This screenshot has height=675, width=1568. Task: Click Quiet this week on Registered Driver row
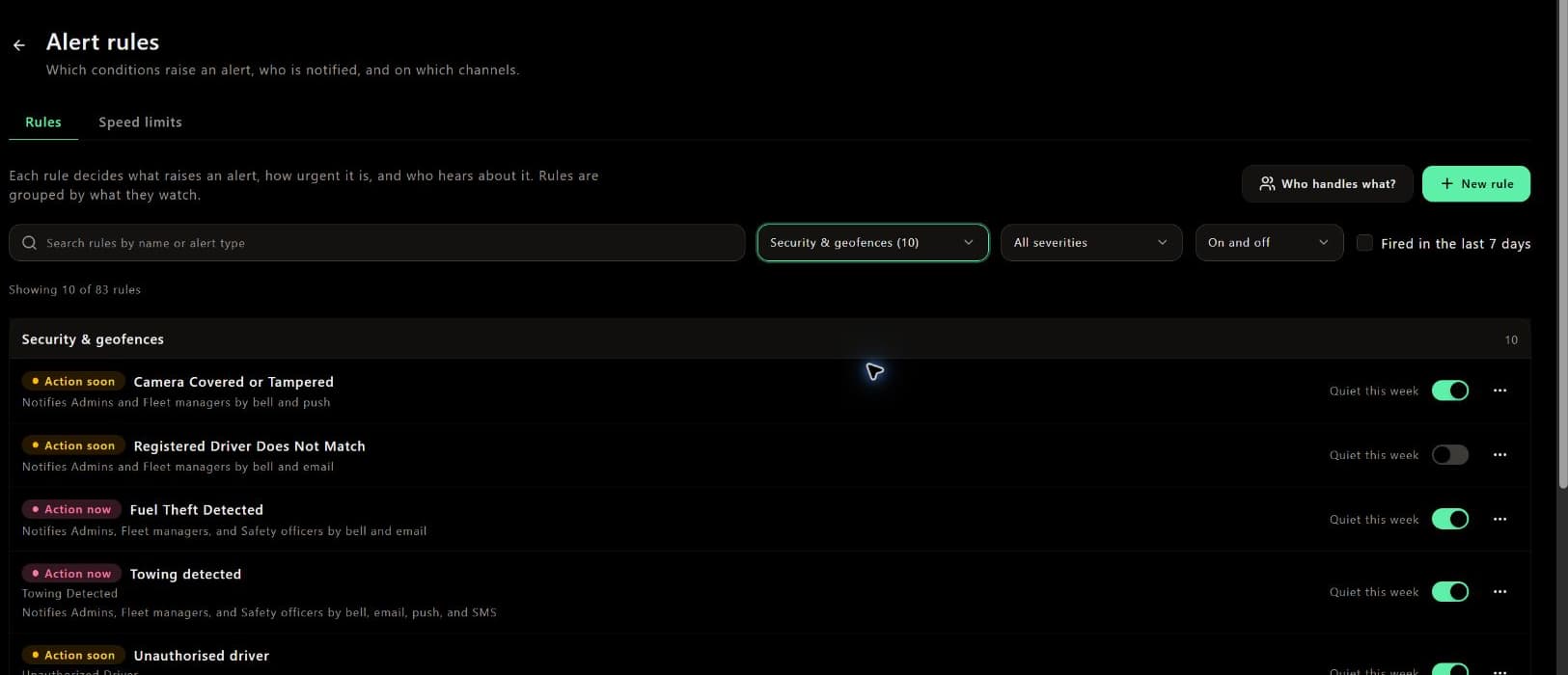[x=1374, y=454]
